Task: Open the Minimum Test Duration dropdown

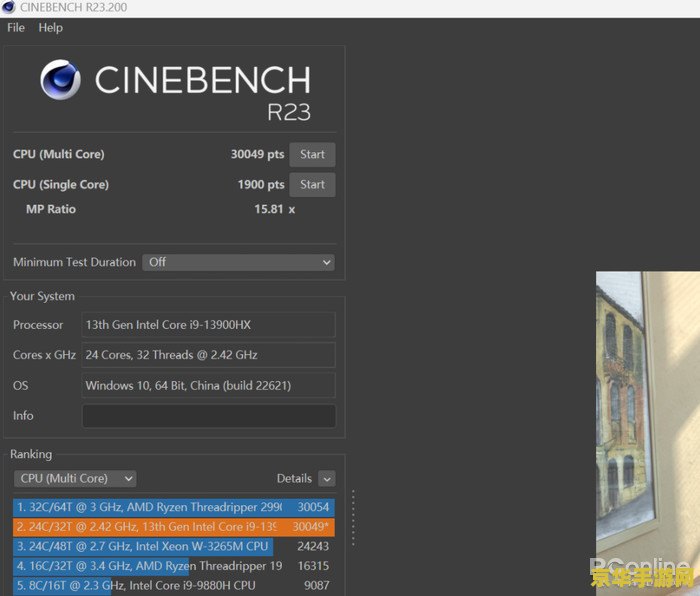Action: coord(238,262)
